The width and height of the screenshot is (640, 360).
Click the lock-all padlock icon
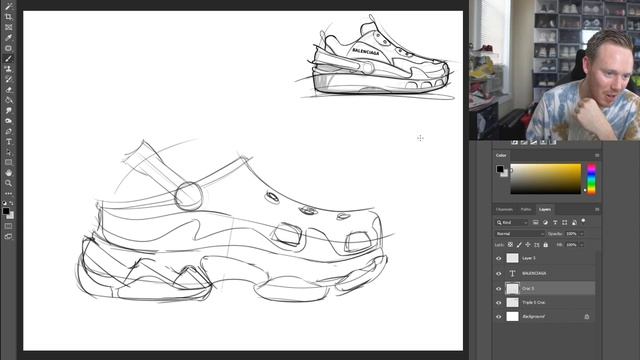click(x=546, y=244)
